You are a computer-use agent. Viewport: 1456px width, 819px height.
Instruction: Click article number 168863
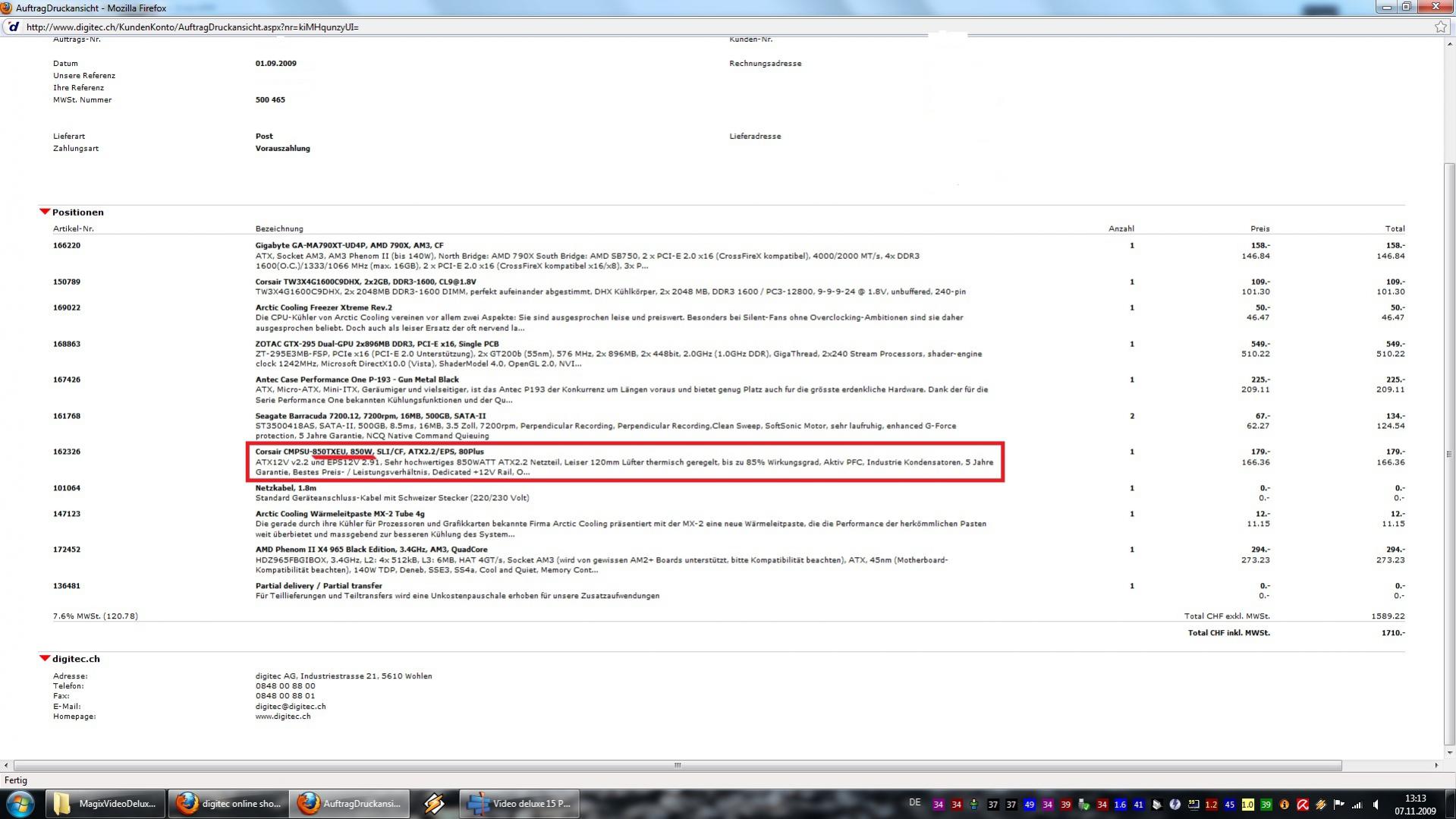(x=67, y=344)
